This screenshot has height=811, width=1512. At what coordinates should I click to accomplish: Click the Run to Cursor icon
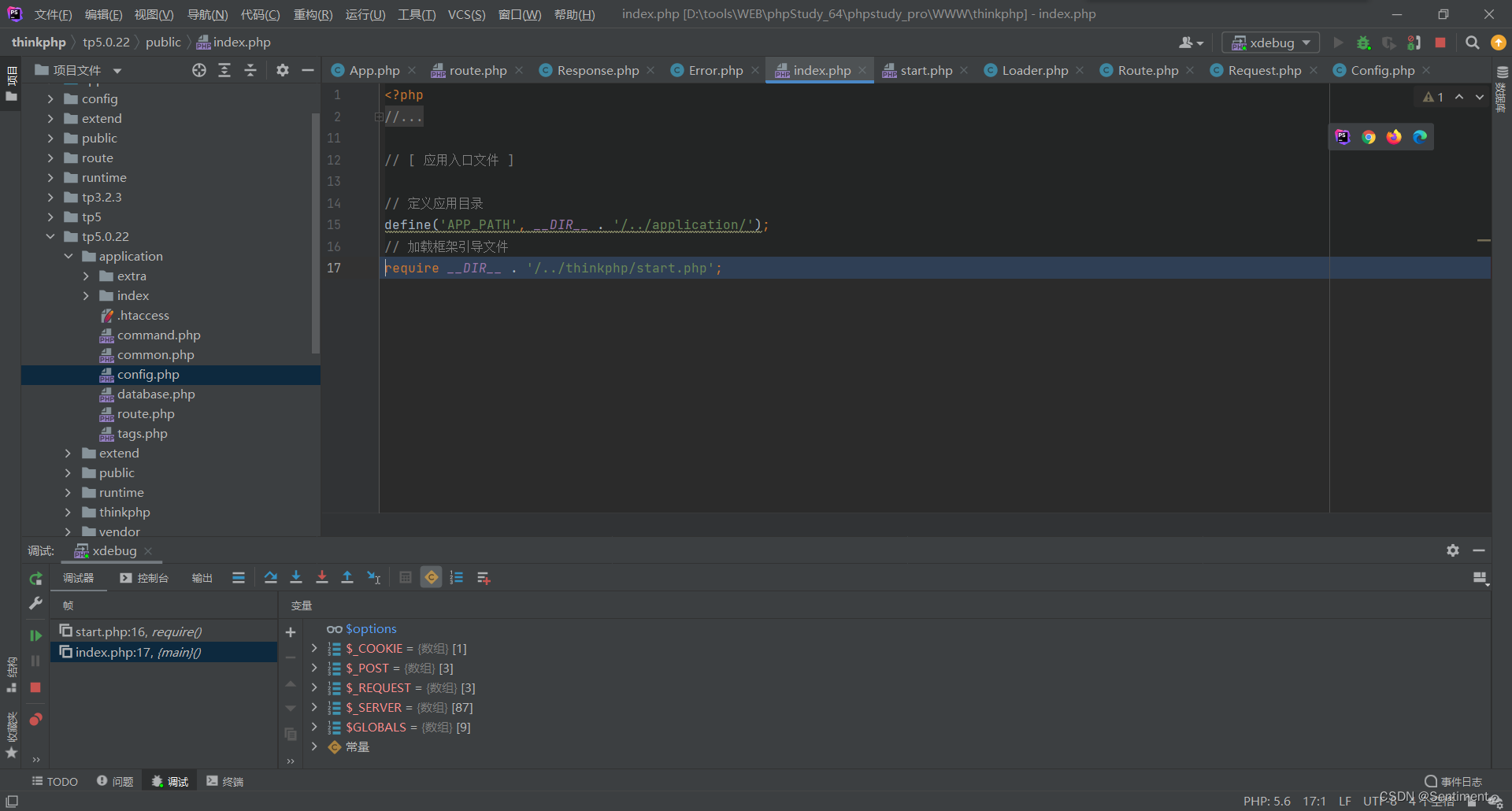[374, 578]
